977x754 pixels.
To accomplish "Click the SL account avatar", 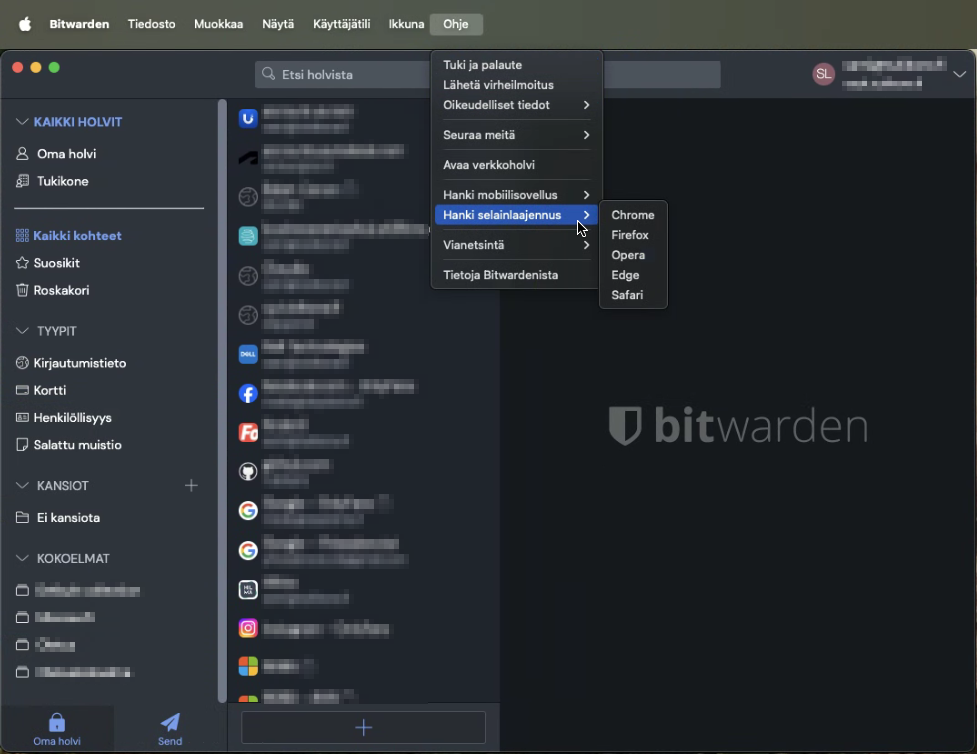I will click(824, 74).
